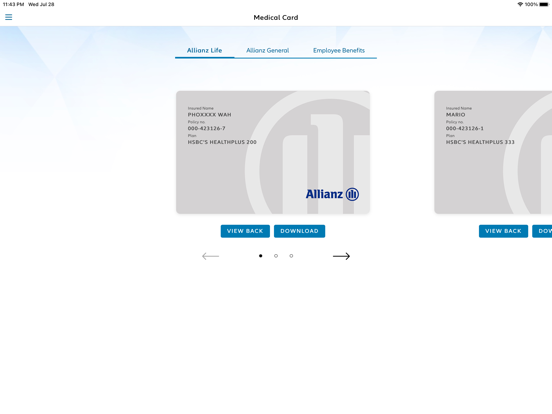Open the hamburger menu icon
Screen dimensions: 552x414
(x=8, y=17)
